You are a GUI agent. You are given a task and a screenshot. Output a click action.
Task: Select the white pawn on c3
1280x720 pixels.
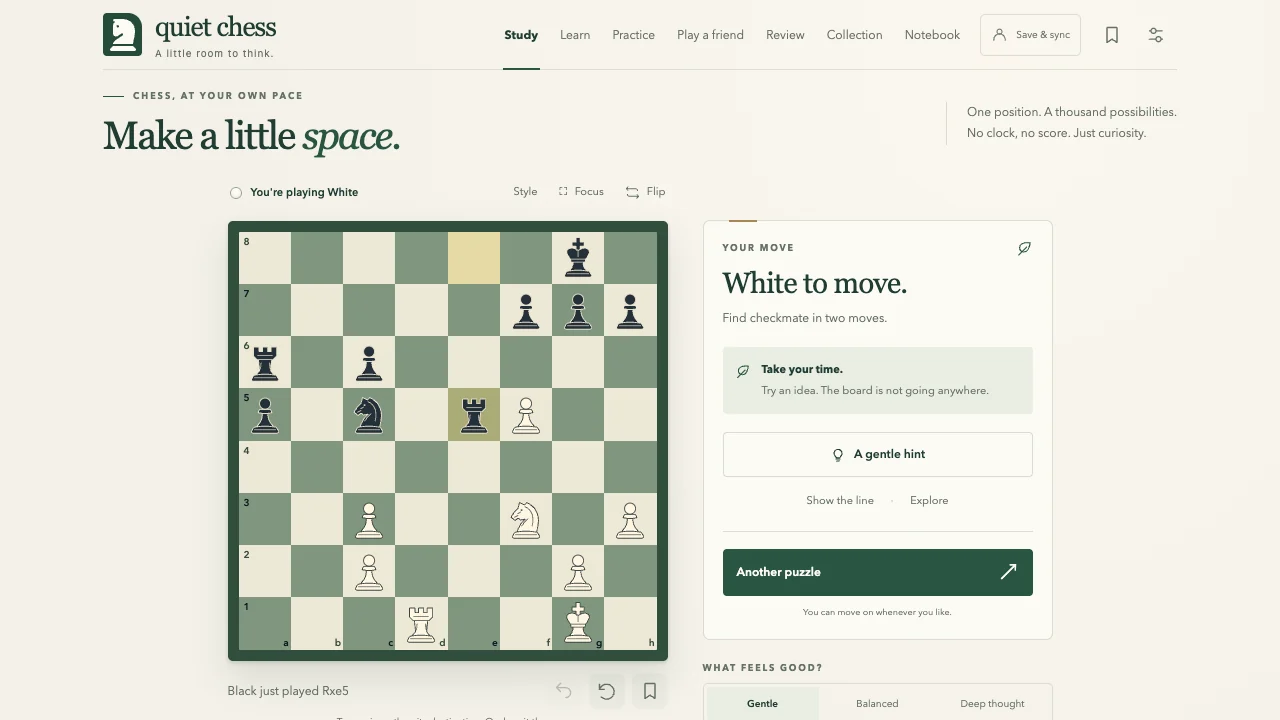coord(369,519)
